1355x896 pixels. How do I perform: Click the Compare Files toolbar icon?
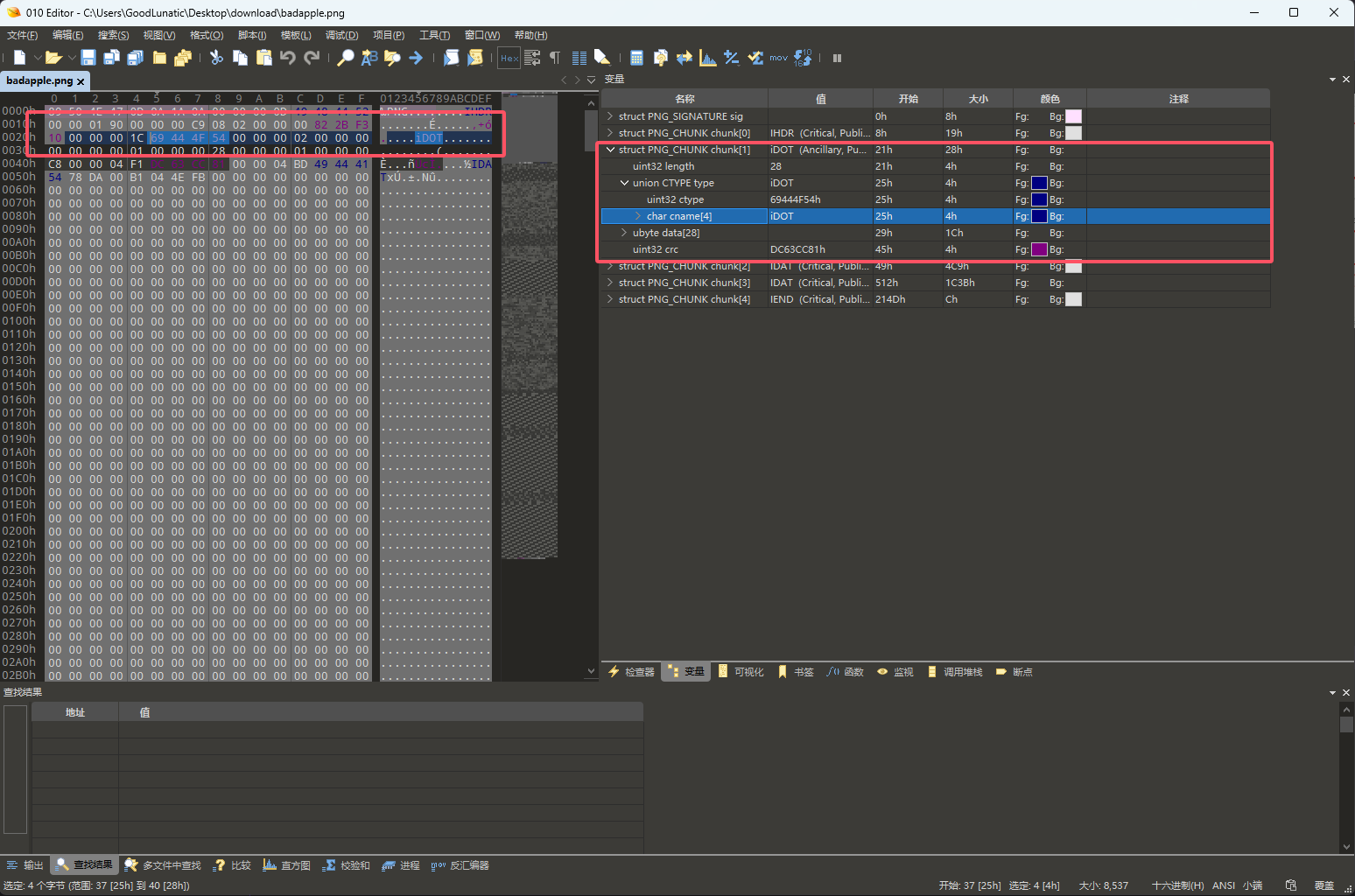(x=660, y=58)
